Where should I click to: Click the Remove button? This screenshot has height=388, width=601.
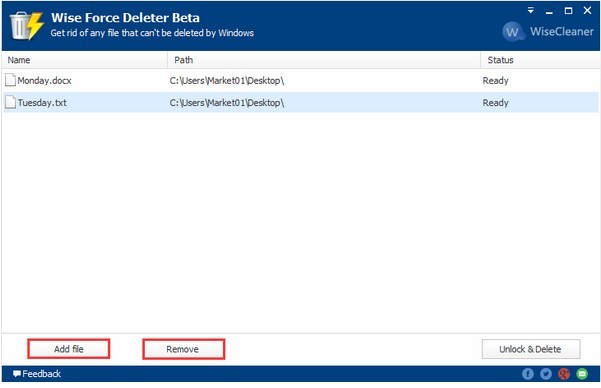pyautogui.click(x=184, y=349)
